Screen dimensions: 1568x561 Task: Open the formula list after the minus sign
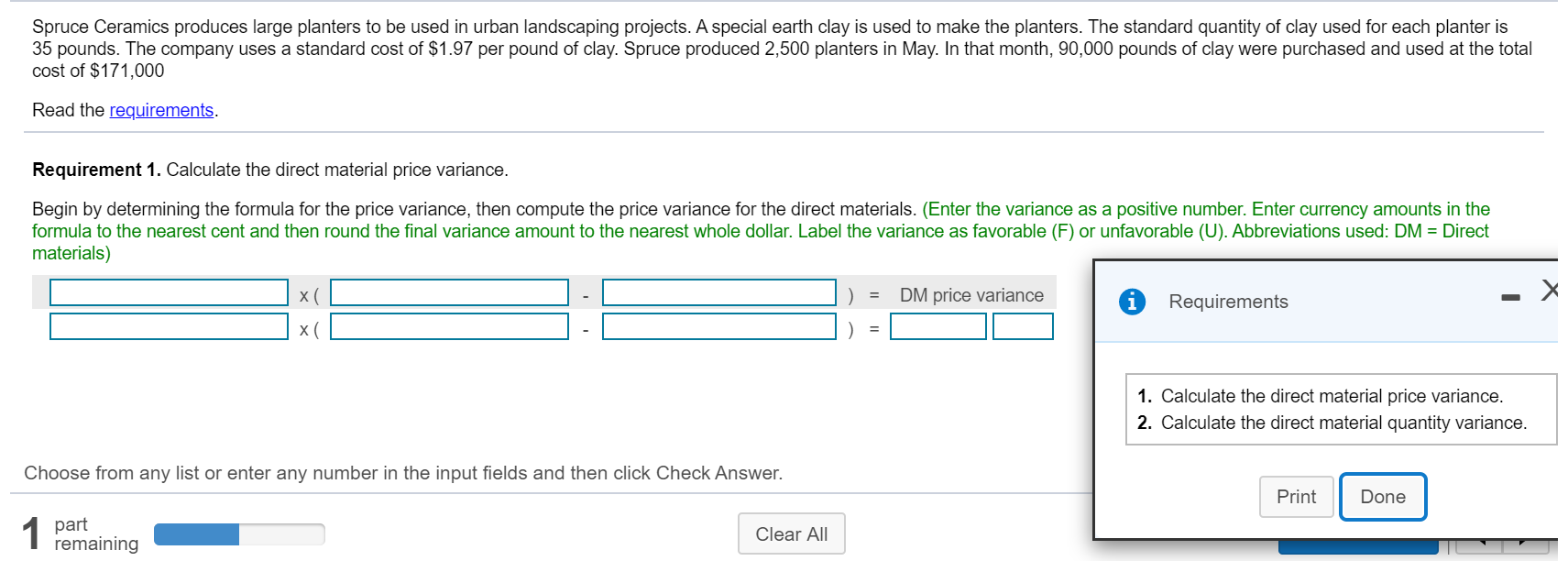(718, 293)
